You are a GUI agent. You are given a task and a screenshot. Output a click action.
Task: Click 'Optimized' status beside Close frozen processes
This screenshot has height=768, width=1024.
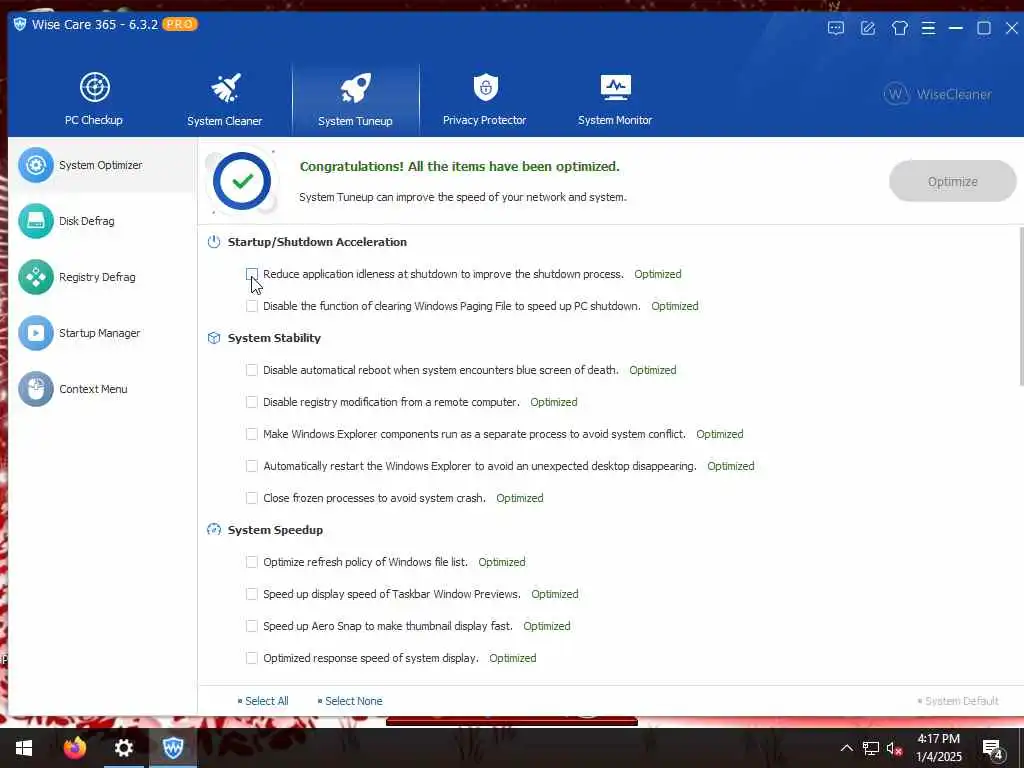coord(520,498)
